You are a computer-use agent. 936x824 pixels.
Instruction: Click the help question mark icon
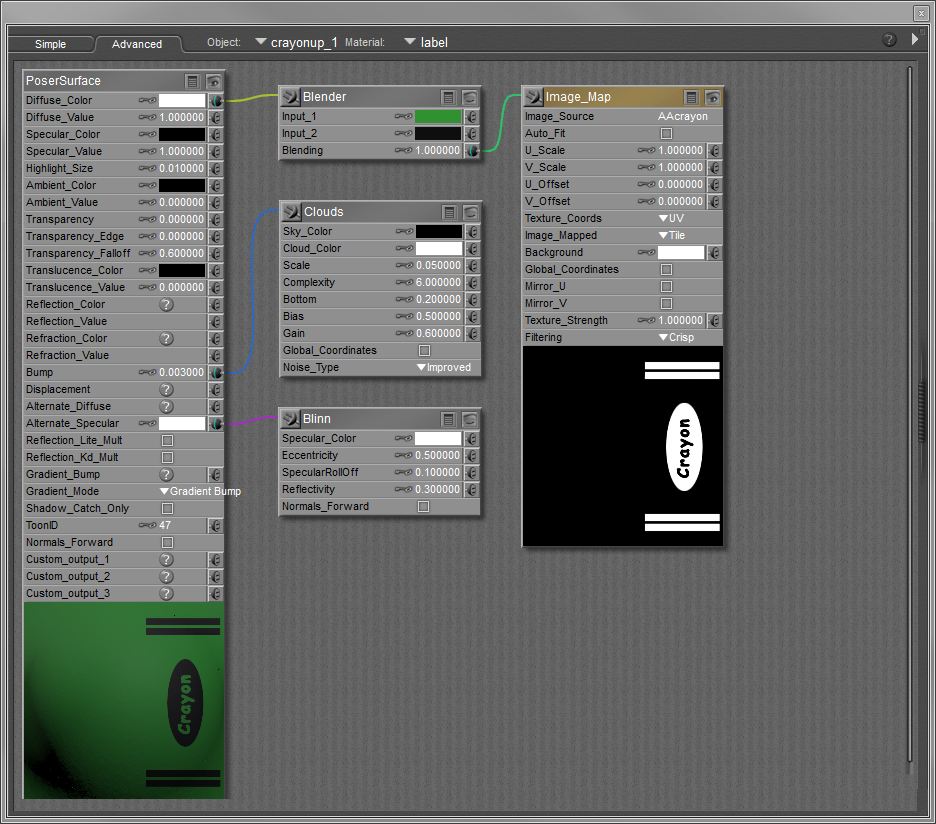tap(889, 40)
